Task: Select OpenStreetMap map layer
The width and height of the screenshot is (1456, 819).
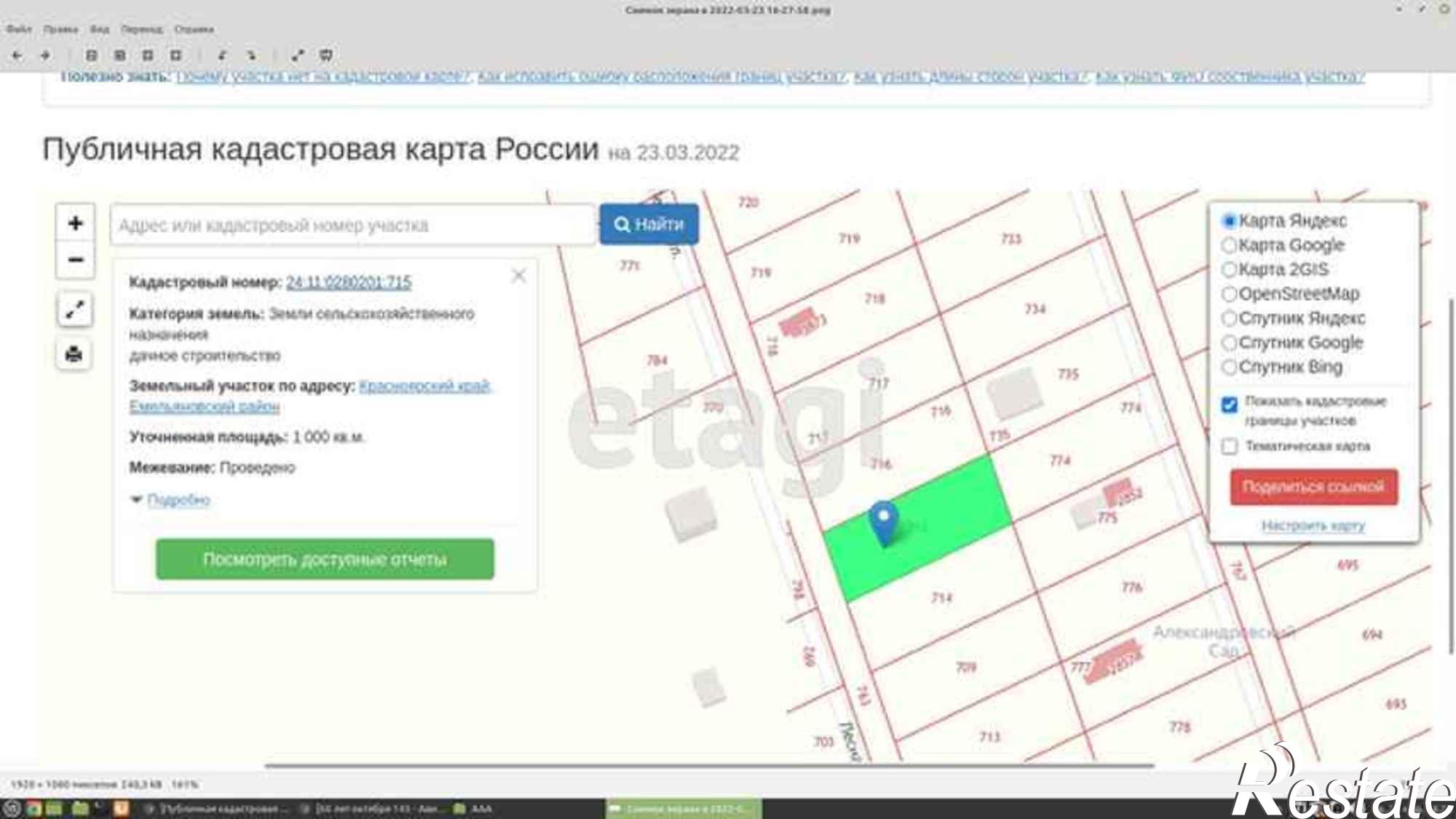Action: (1290, 294)
